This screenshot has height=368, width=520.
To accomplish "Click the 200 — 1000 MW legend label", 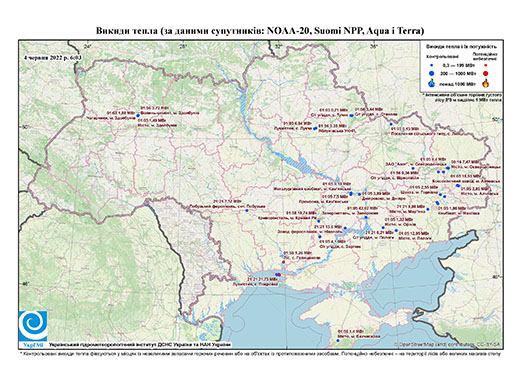I will pyautogui.click(x=458, y=74).
